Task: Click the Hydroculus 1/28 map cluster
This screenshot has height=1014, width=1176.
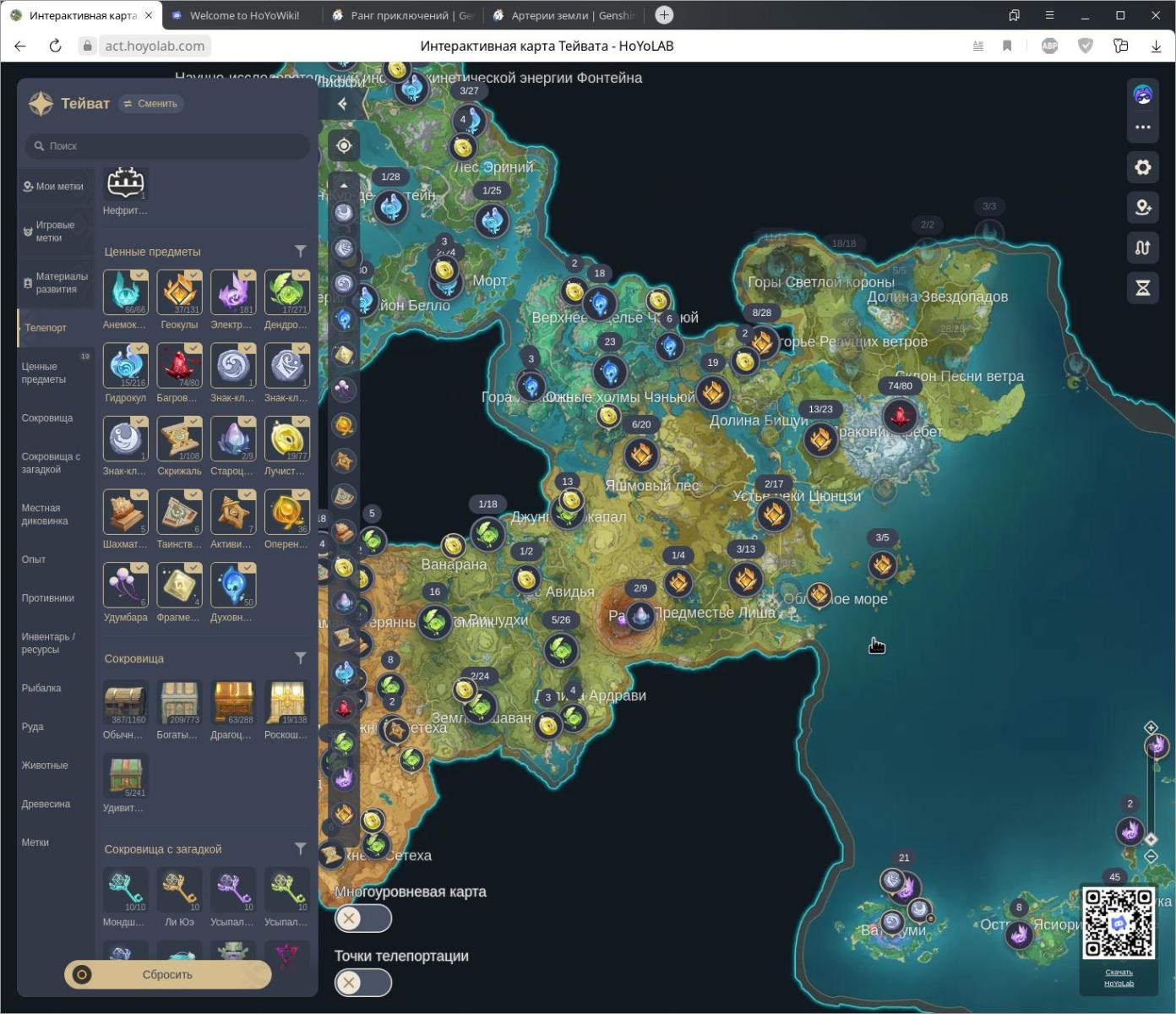Action: pyautogui.click(x=390, y=206)
